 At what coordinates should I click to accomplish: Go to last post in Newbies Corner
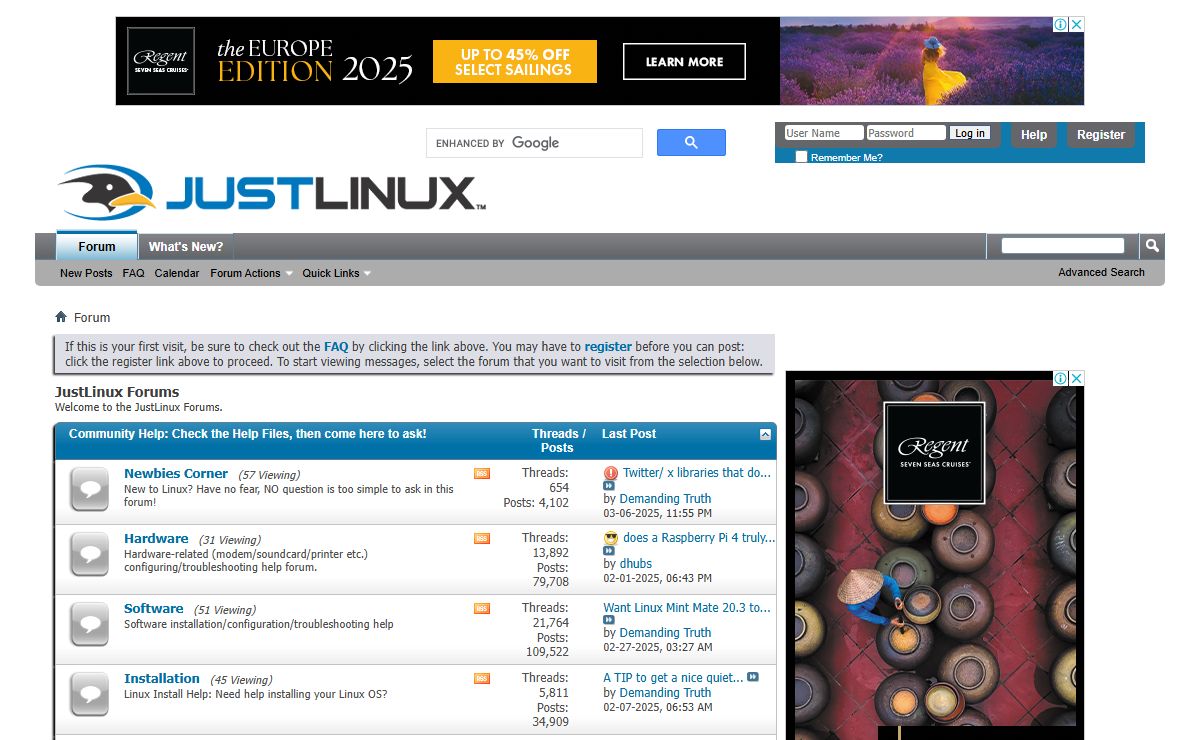(x=609, y=486)
